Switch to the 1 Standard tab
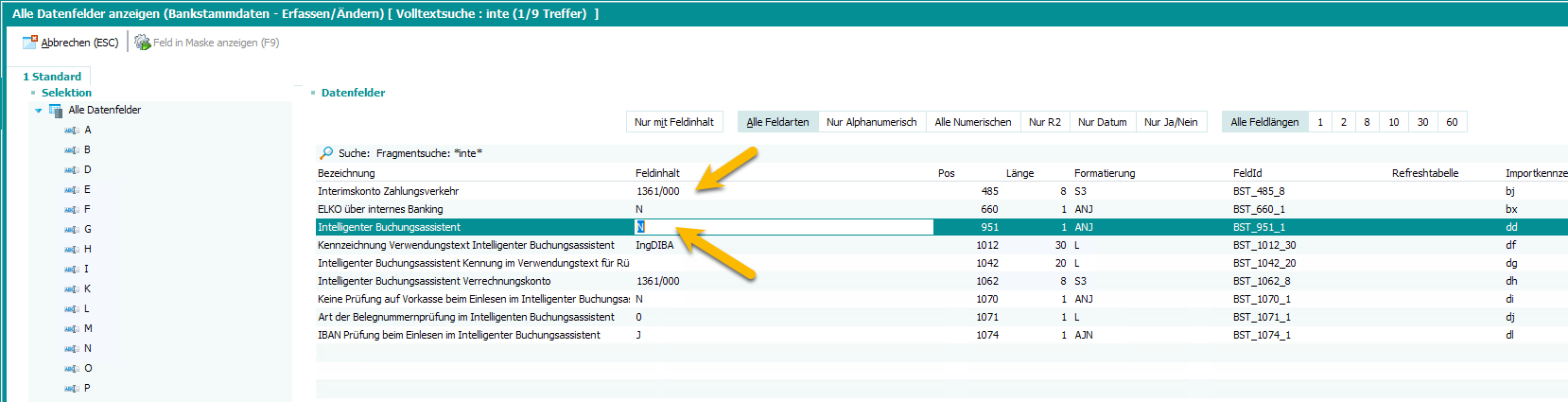Screen dimensions: 1568x402 click(x=52, y=77)
